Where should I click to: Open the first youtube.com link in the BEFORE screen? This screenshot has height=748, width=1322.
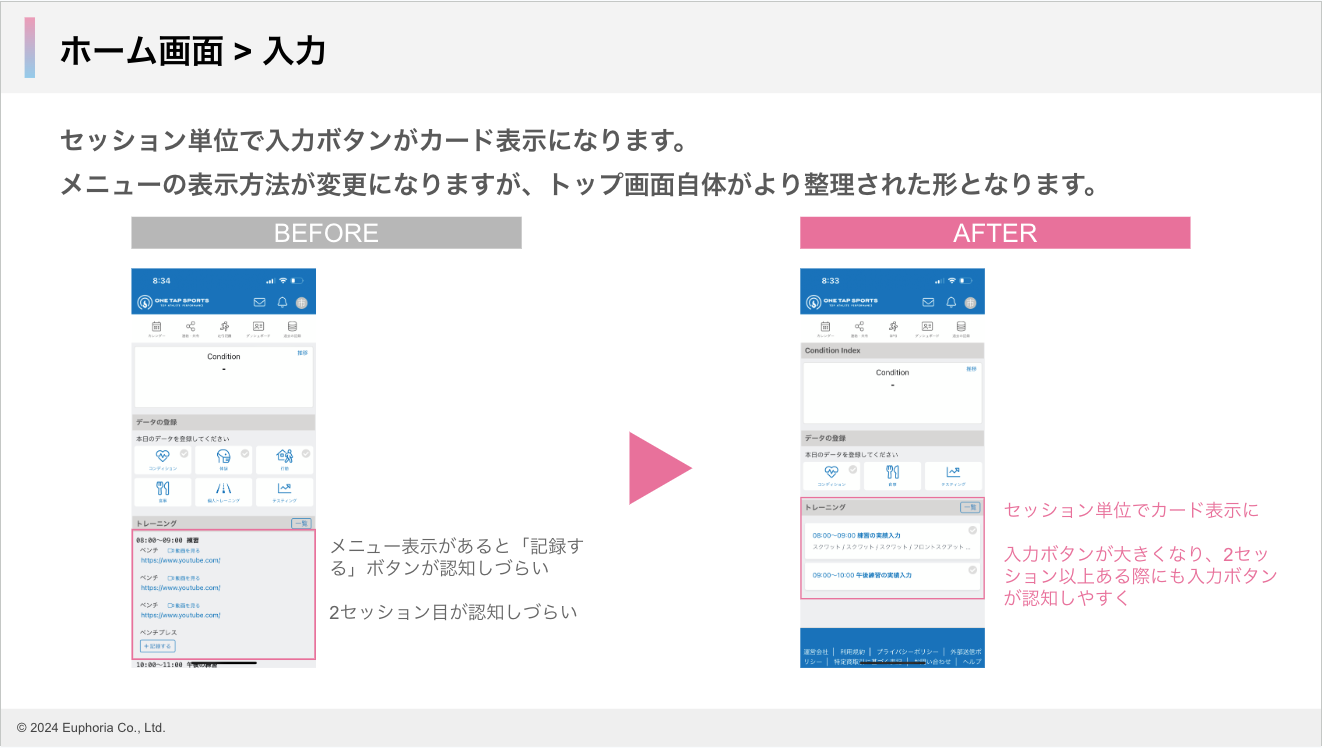point(181,560)
